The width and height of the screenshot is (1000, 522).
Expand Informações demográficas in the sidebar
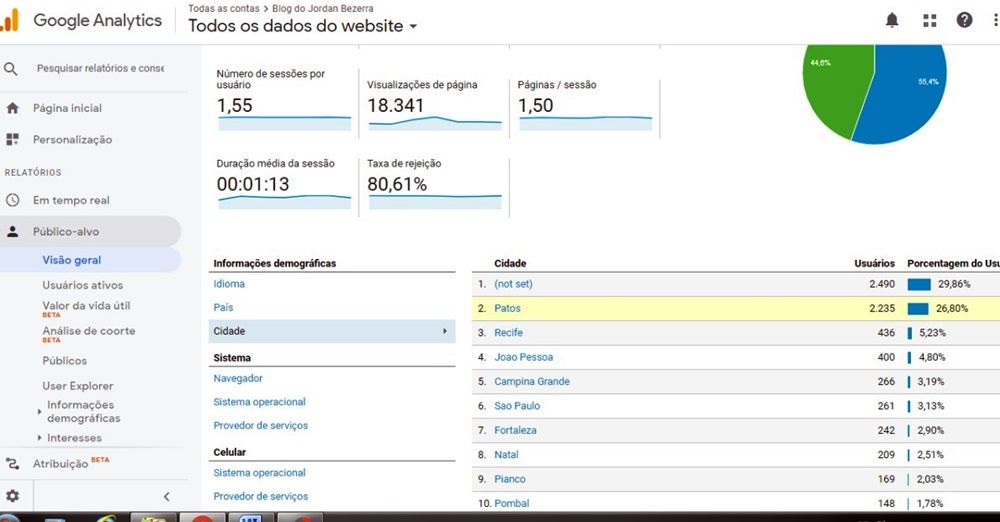(84, 412)
